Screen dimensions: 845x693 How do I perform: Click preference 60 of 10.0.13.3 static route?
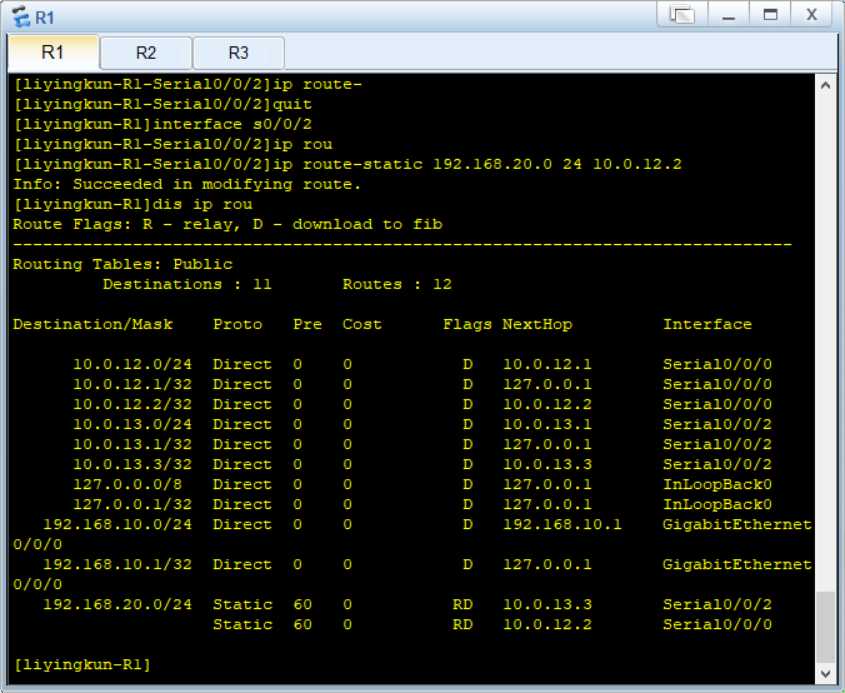point(302,604)
